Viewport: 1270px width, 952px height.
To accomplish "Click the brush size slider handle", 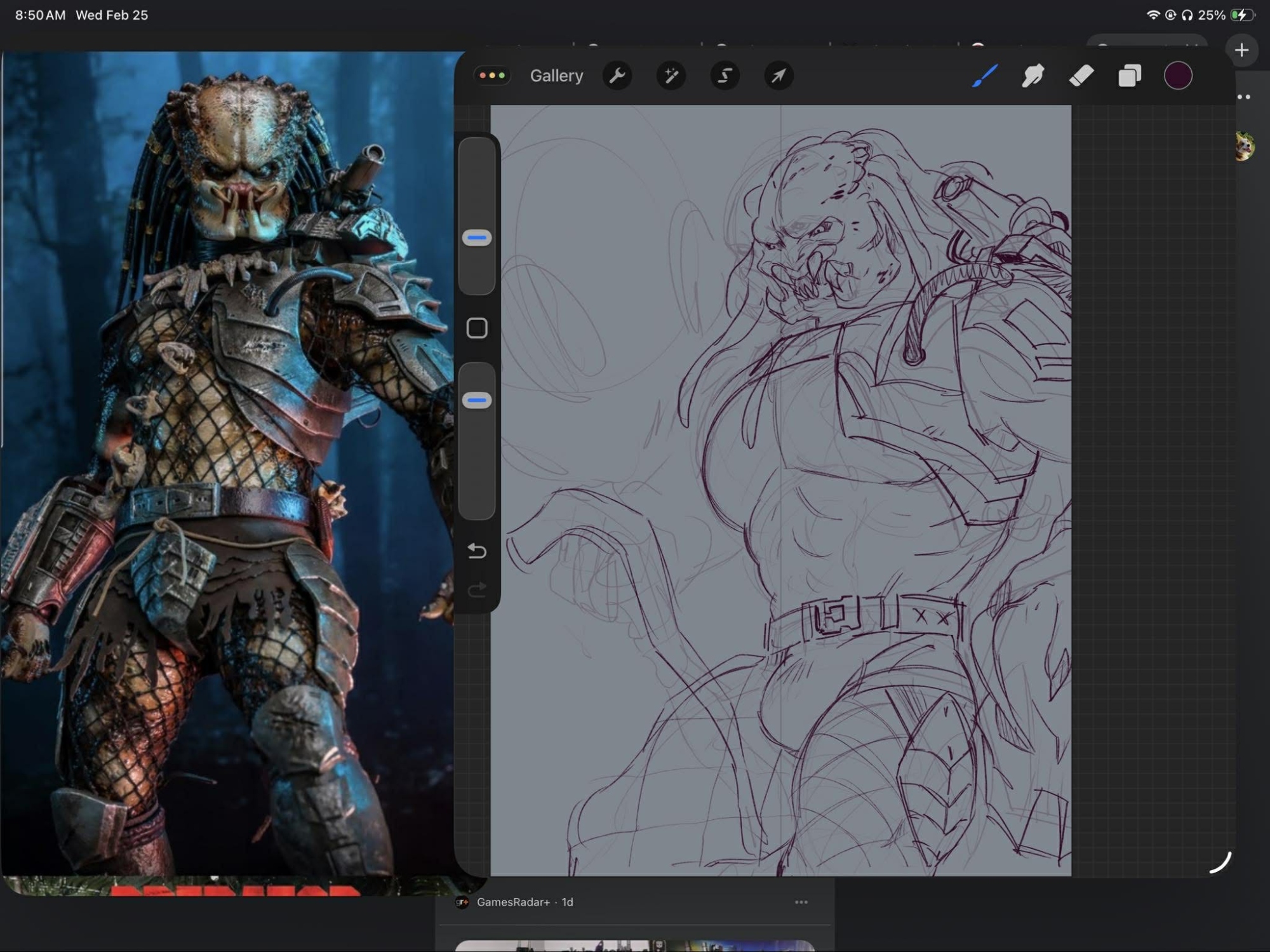I will [x=477, y=238].
